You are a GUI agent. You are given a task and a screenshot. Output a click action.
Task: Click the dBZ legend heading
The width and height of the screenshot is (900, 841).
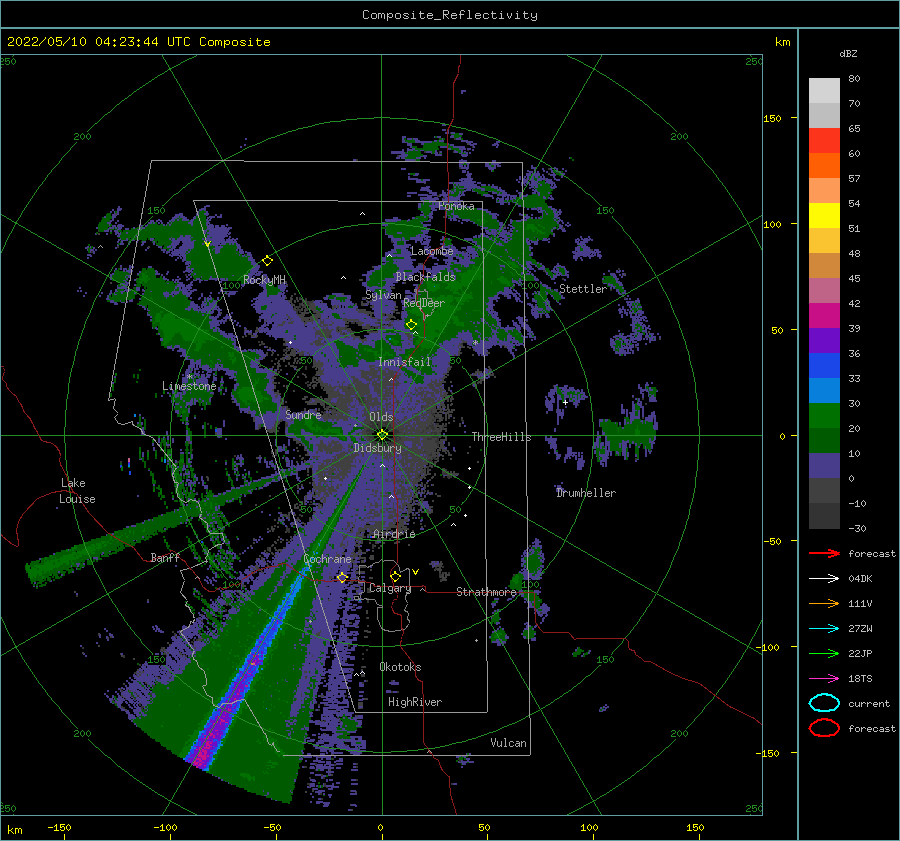click(848, 53)
